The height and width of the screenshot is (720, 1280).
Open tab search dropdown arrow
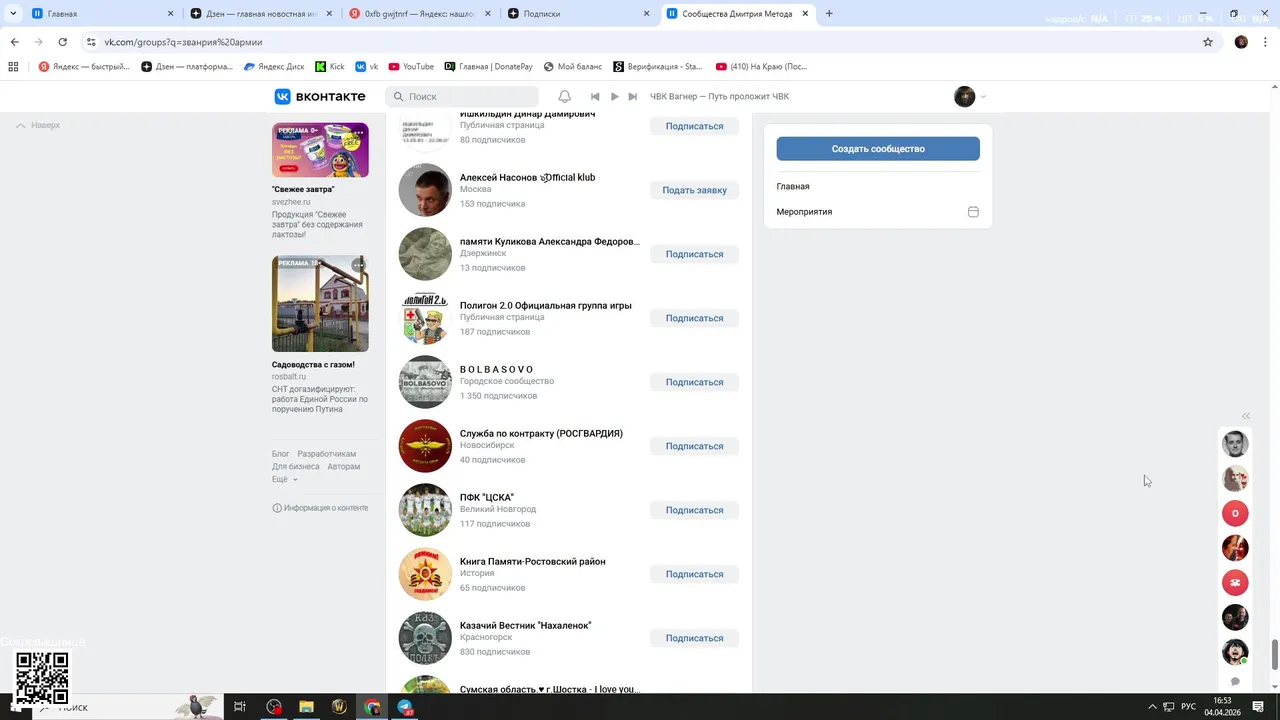pyautogui.click(x=13, y=14)
